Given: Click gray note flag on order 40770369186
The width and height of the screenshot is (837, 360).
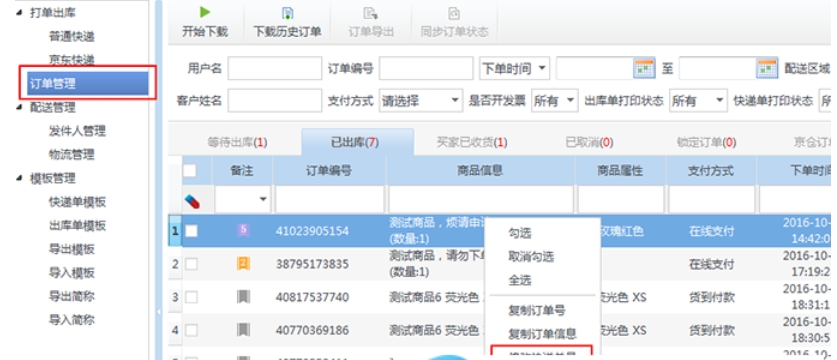Looking at the screenshot, I should (x=243, y=330).
